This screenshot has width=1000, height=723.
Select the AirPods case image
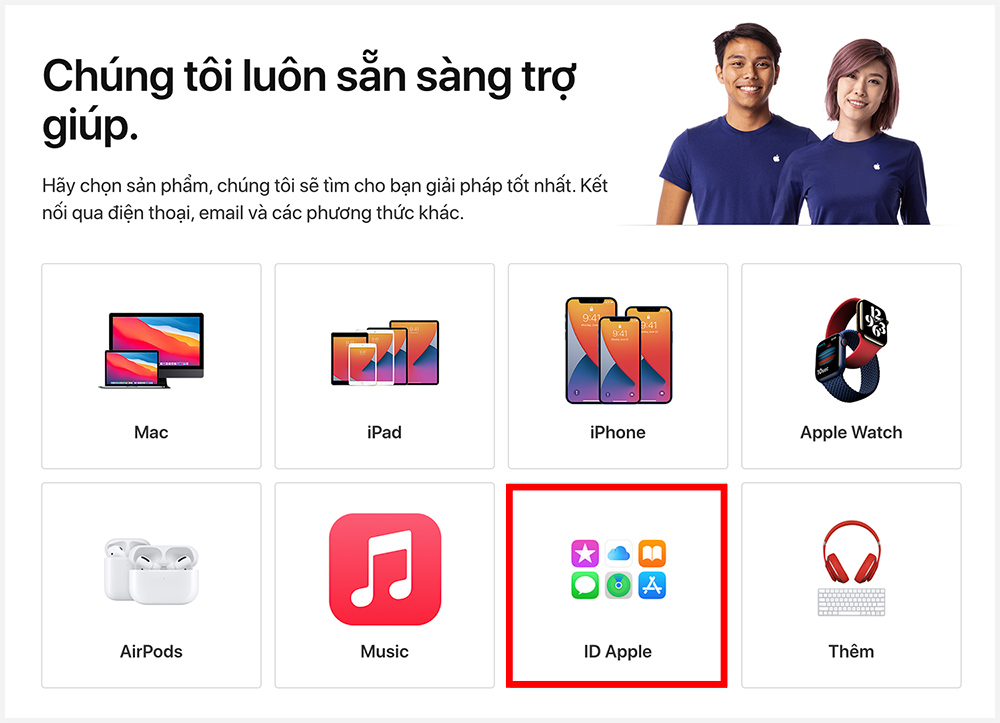pyautogui.click(x=151, y=571)
